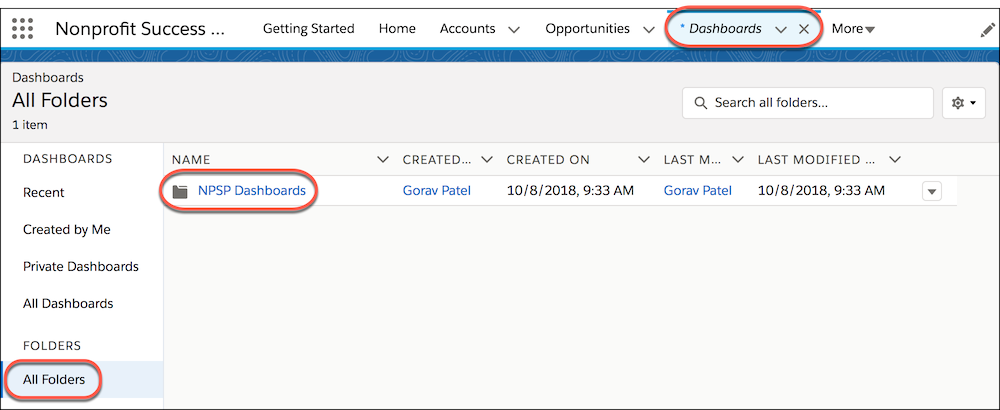This screenshot has width=1000, height=410.
Task: Click the magnifier icon in search box
Action: tap(700, 103)
